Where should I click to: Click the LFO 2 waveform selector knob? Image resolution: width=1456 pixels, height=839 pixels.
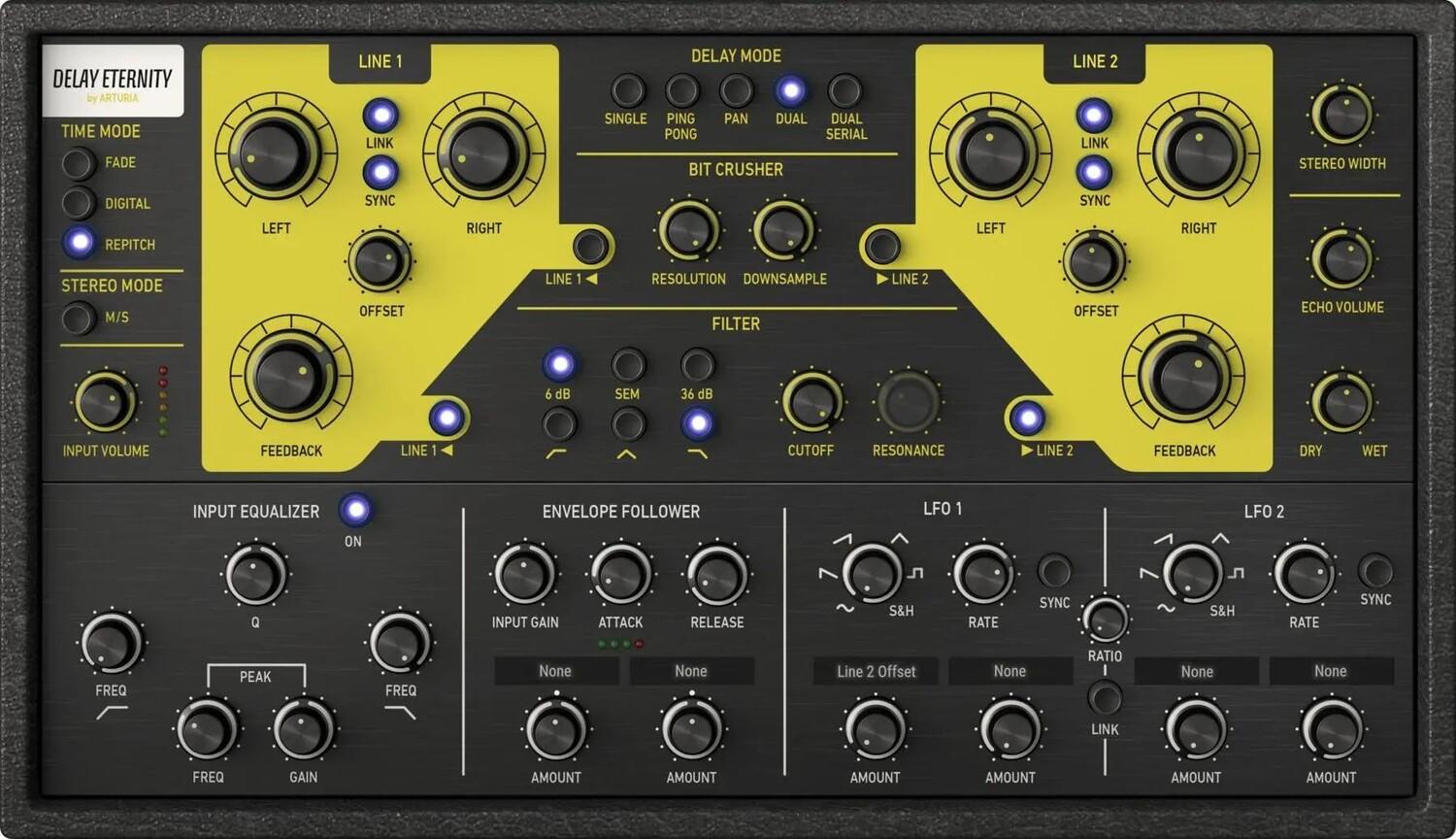[x=1192, y=572]
